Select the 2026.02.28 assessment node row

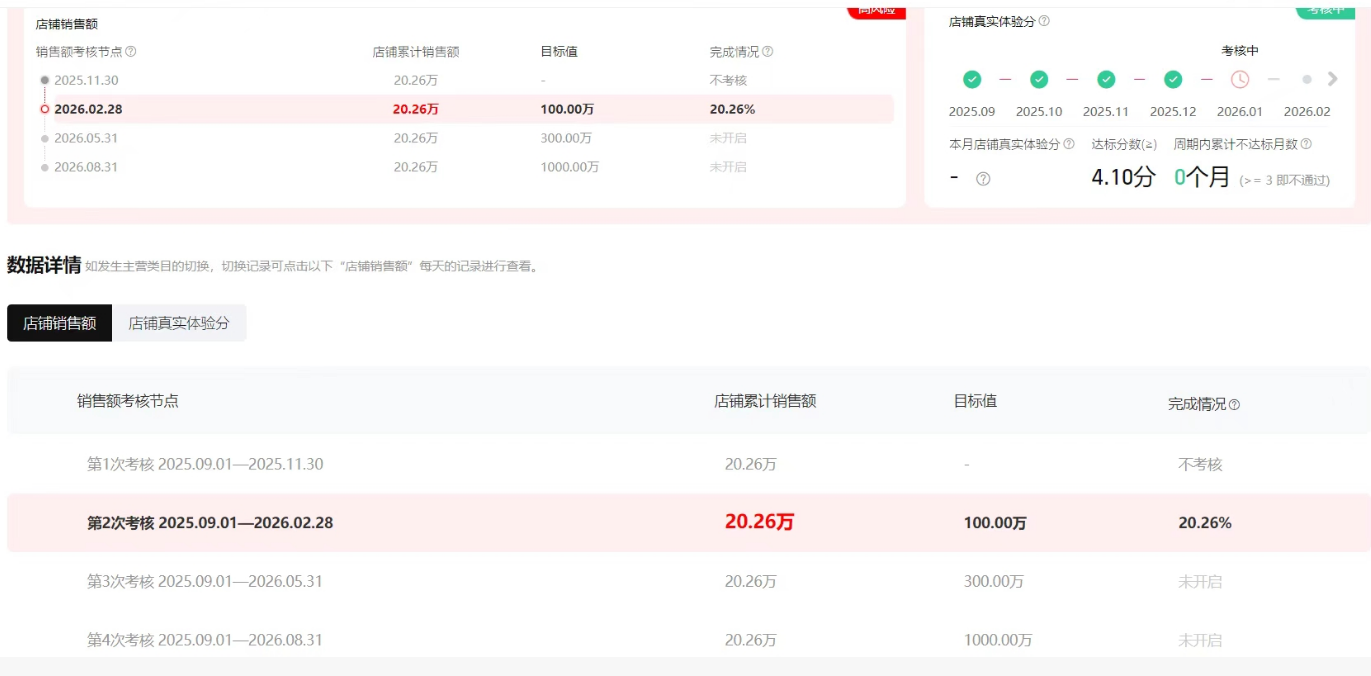click(x=88, y=109)
